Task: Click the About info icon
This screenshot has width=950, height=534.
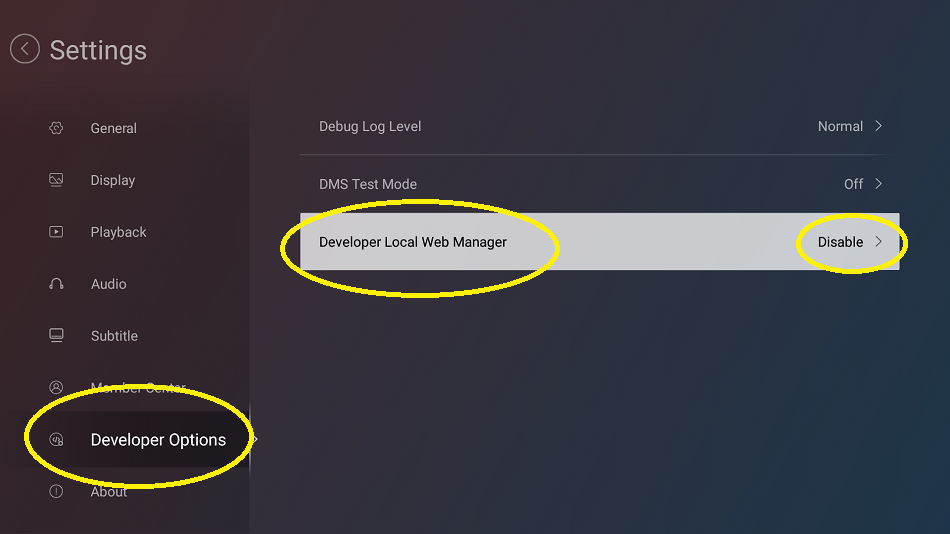Action: 56,492
